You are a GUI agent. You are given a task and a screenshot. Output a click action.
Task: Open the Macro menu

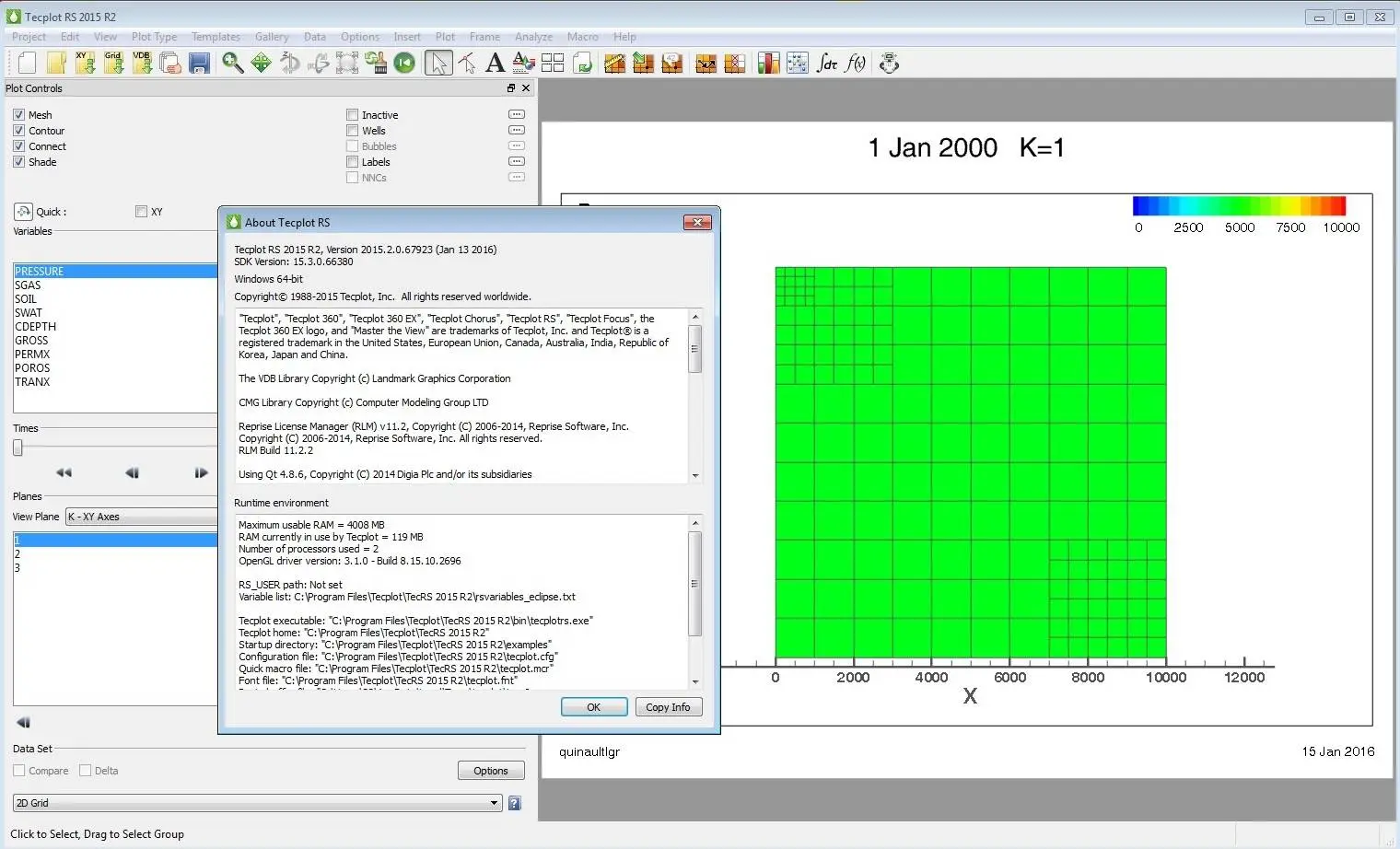(x=582, y=37)
